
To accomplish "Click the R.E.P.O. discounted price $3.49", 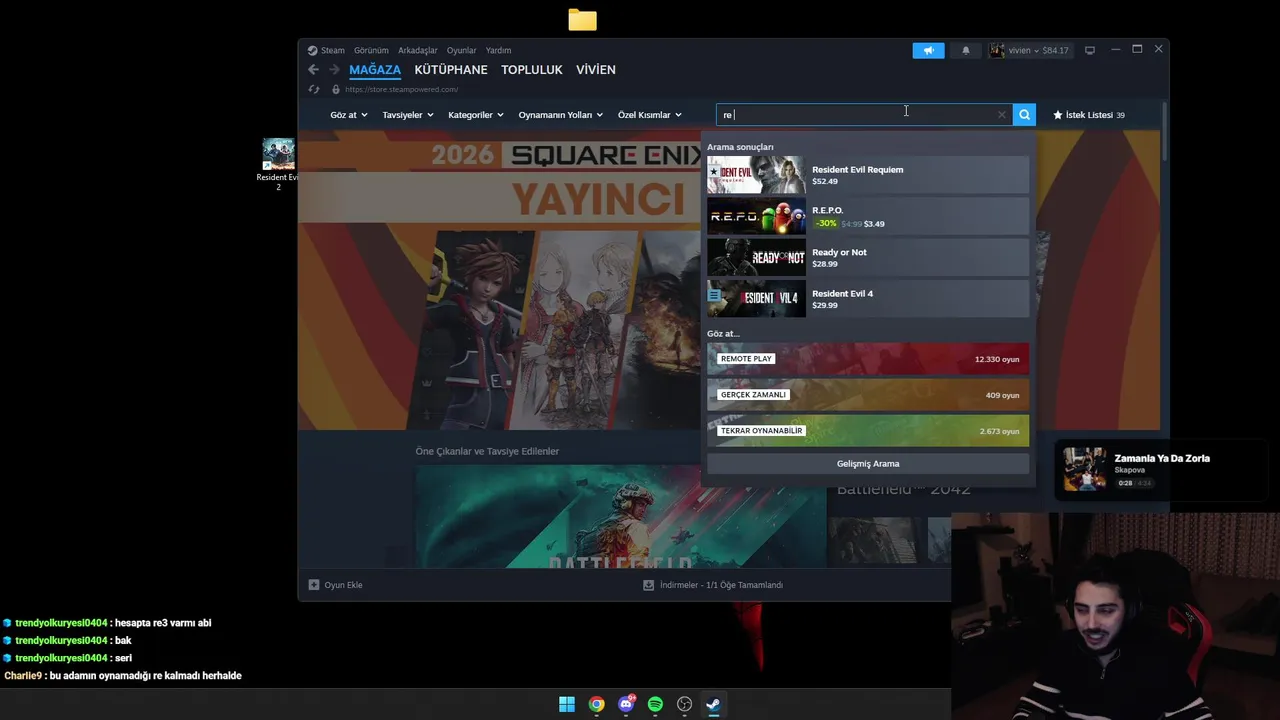I will pyautogui.click(x=874, y=224).
